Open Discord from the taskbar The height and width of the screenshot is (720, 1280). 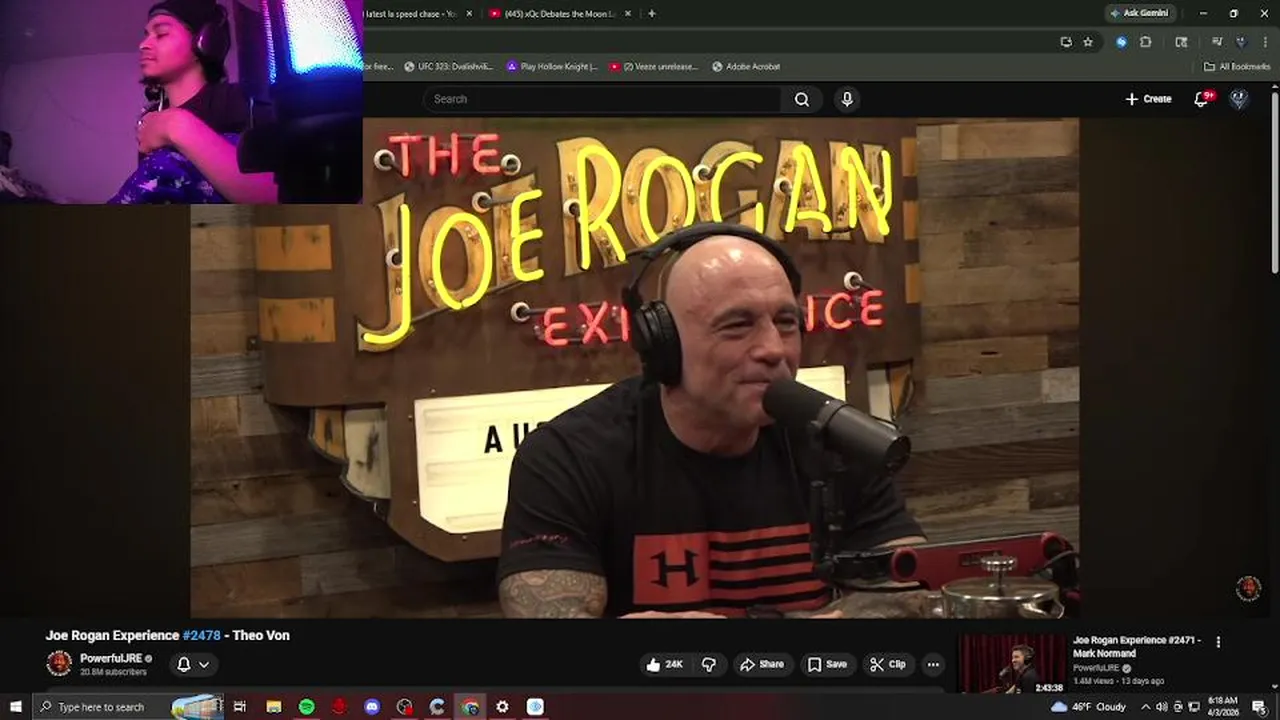click(372, 707)
